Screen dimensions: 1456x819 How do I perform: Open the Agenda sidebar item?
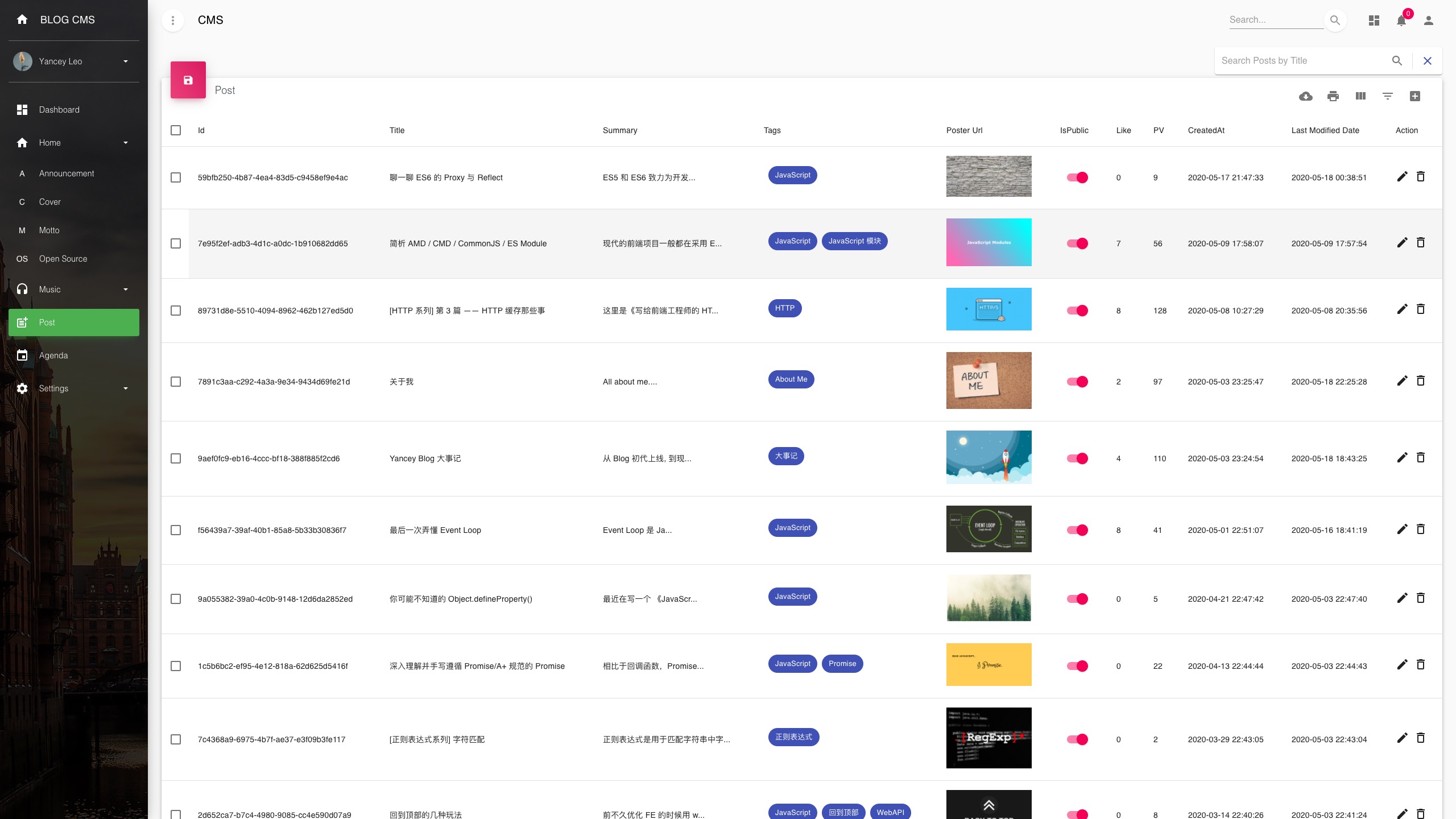point(53,355)
